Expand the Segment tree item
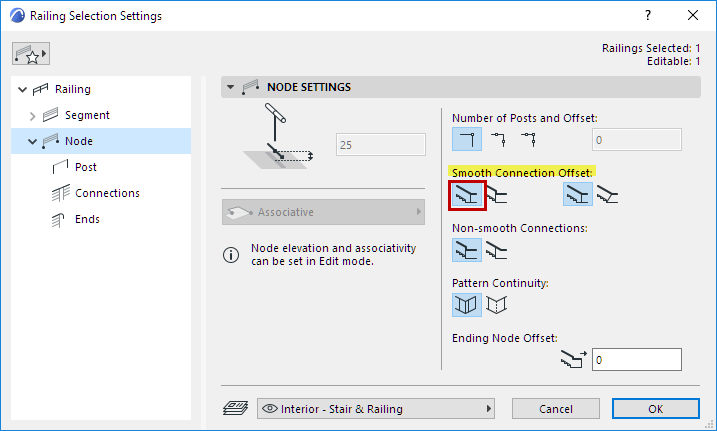717x431 pixels. 32,115
